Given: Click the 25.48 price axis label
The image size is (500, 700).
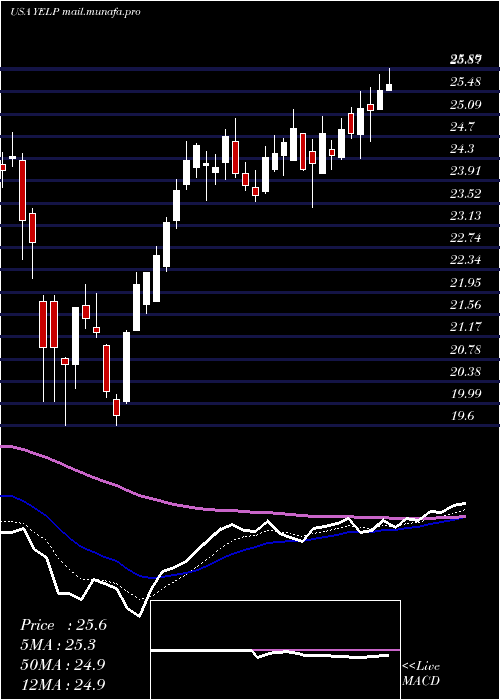Looking at the screenshot, I should (x=466, y=82).
